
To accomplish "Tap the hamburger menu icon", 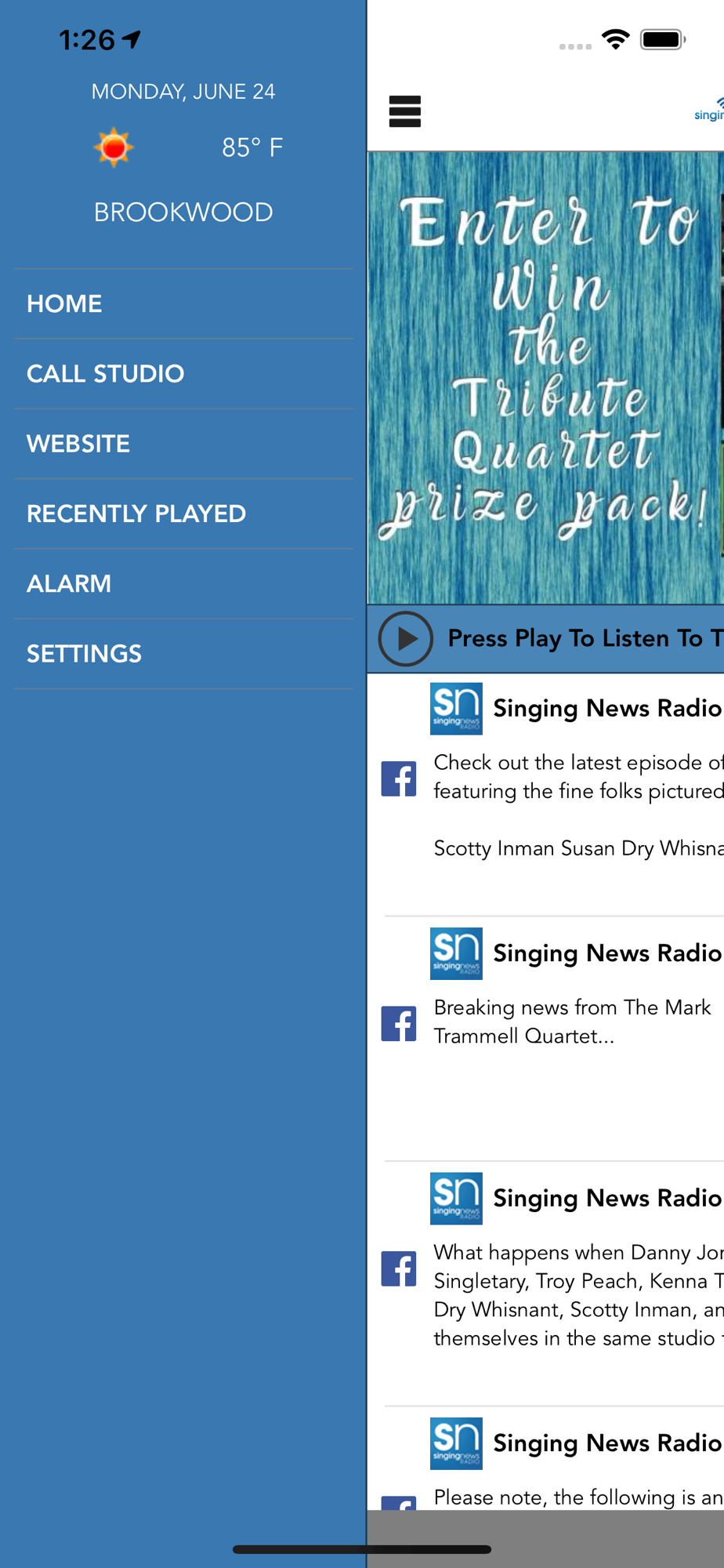I will 405,111.
